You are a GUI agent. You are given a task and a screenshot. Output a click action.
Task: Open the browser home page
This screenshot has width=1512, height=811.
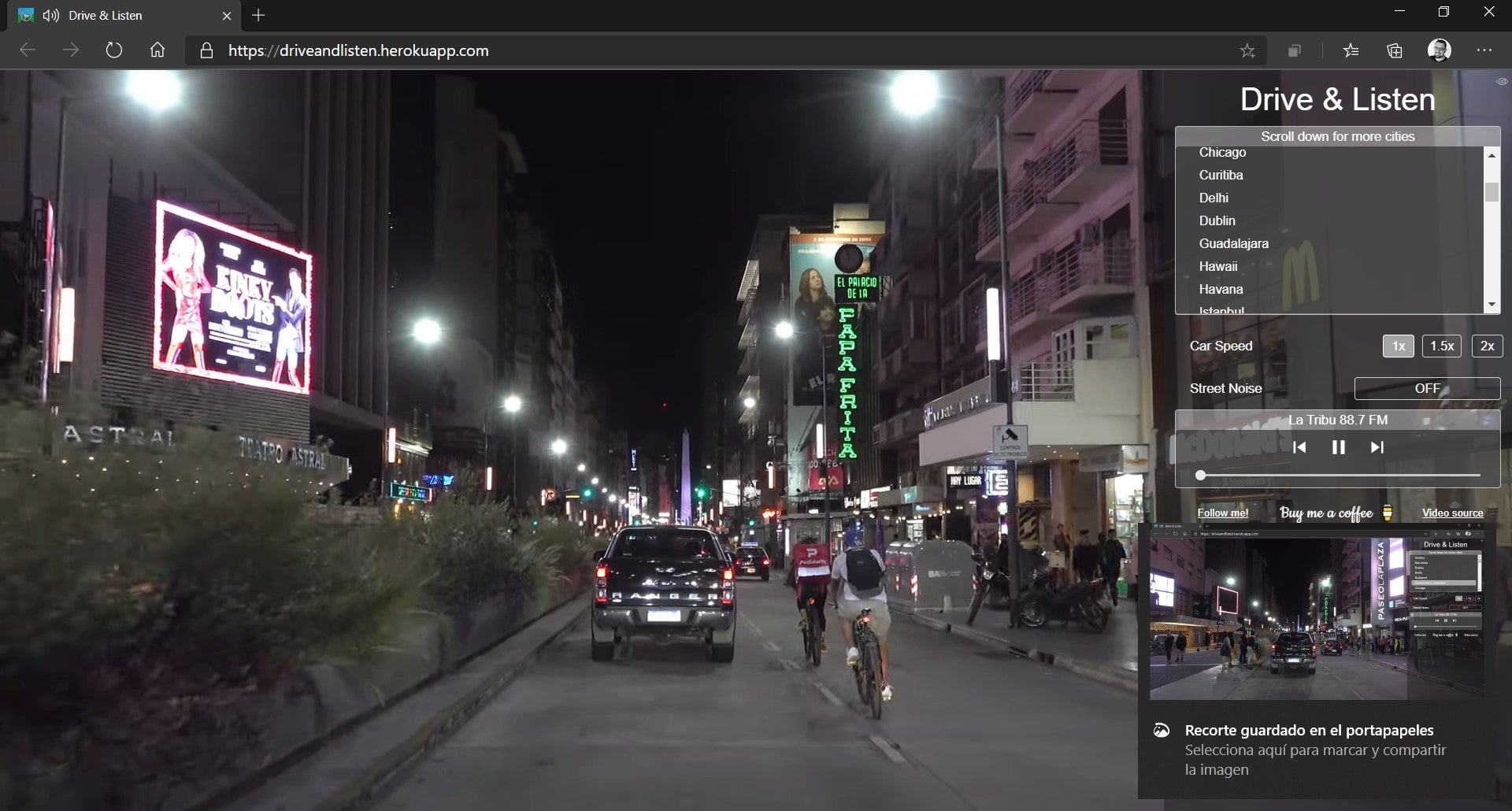click(157, 50)
